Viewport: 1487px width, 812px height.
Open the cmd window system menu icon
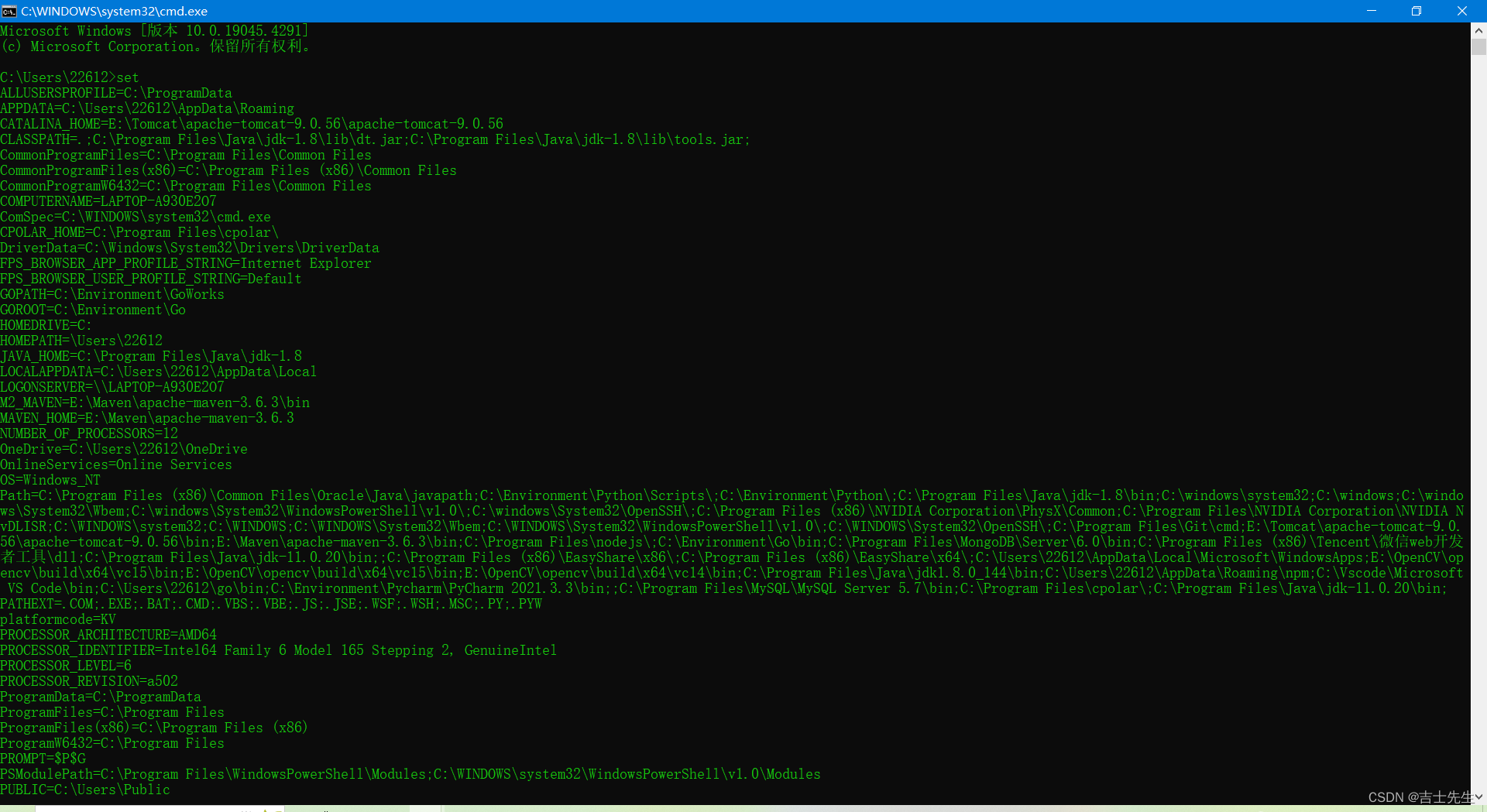(x=9, y=11)
